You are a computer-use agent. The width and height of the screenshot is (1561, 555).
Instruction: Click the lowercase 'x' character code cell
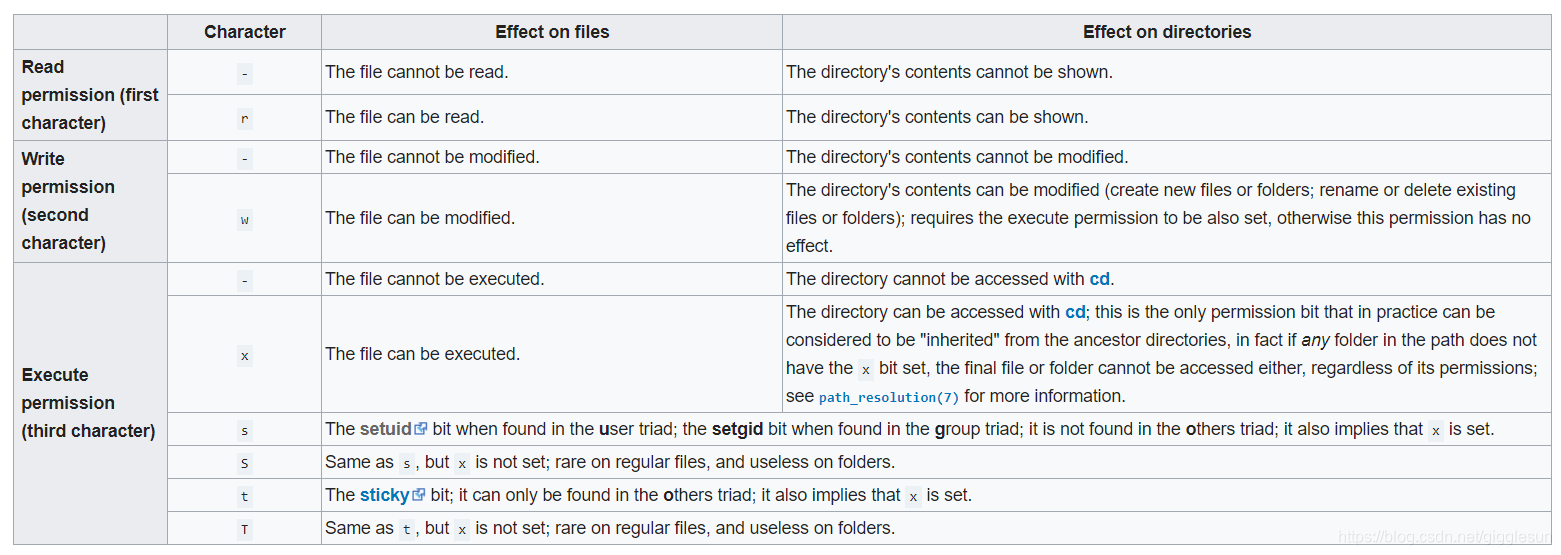[245, 354]
